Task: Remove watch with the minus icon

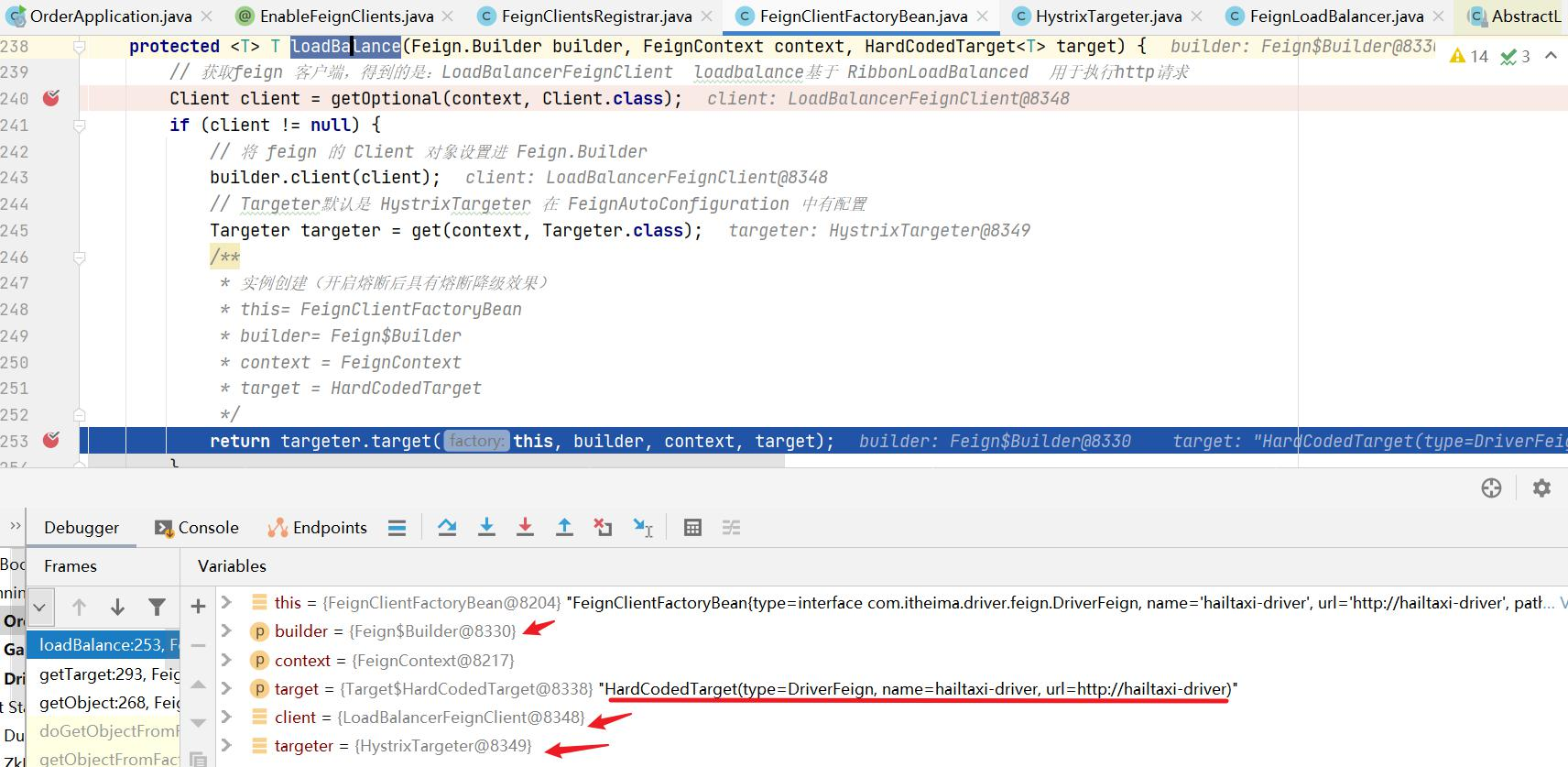Action: click(x=198, y=645)
